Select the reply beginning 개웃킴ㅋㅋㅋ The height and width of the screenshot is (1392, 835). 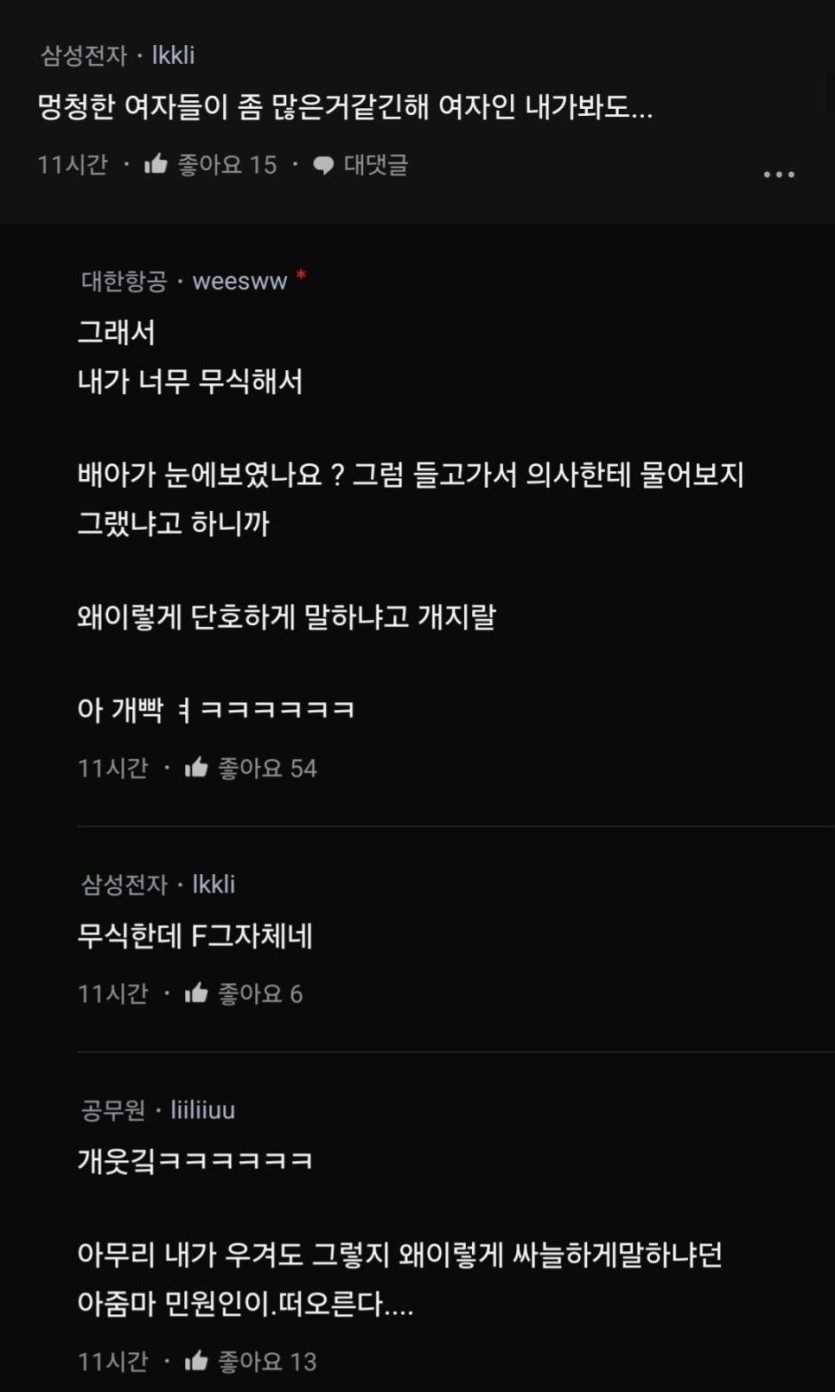[196, 1160]
